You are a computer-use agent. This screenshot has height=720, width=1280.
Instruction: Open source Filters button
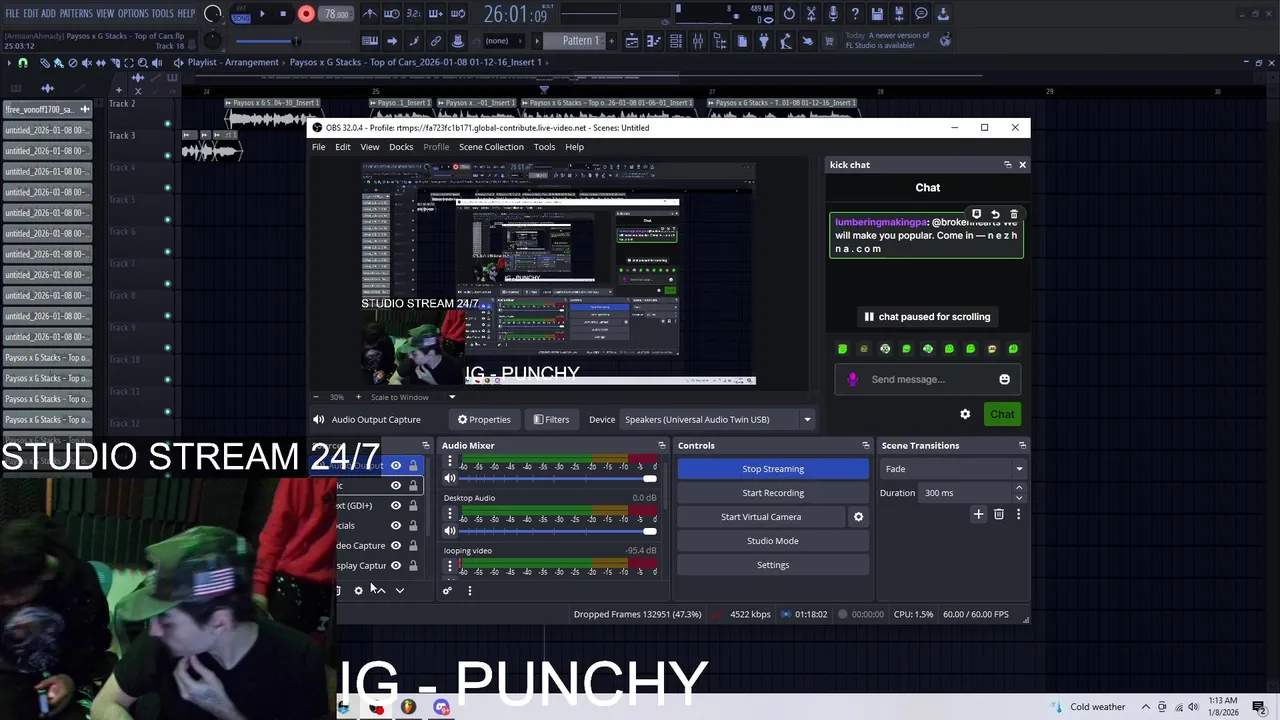(551, 420)
